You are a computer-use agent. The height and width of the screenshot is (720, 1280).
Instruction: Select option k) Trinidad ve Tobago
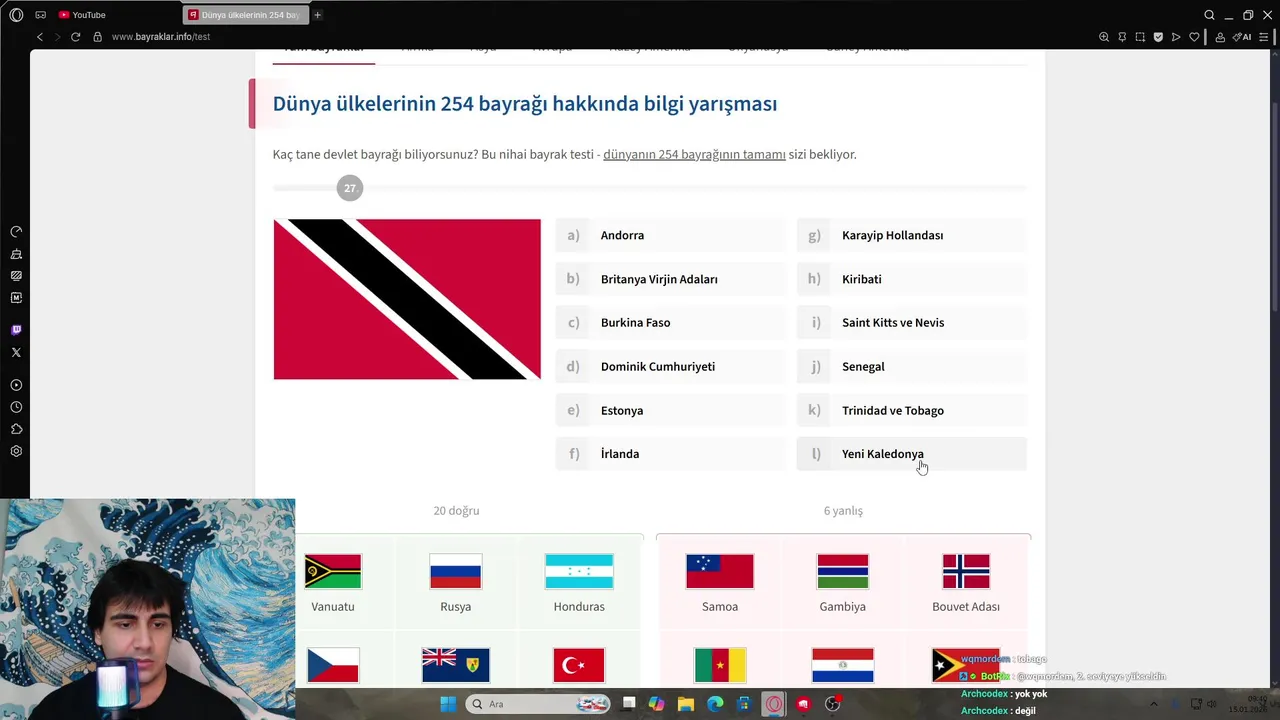point(912,410)
